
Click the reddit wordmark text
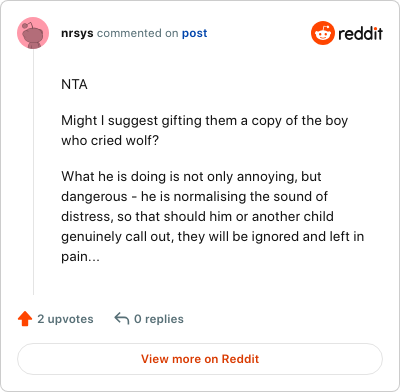pyautogui.click(x=360, y=33)
